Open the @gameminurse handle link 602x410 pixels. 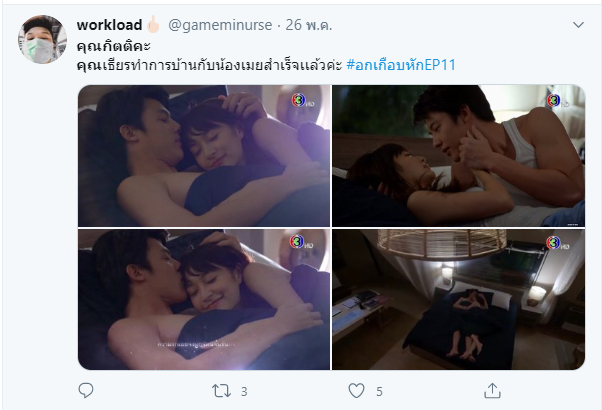pos(220,25)
